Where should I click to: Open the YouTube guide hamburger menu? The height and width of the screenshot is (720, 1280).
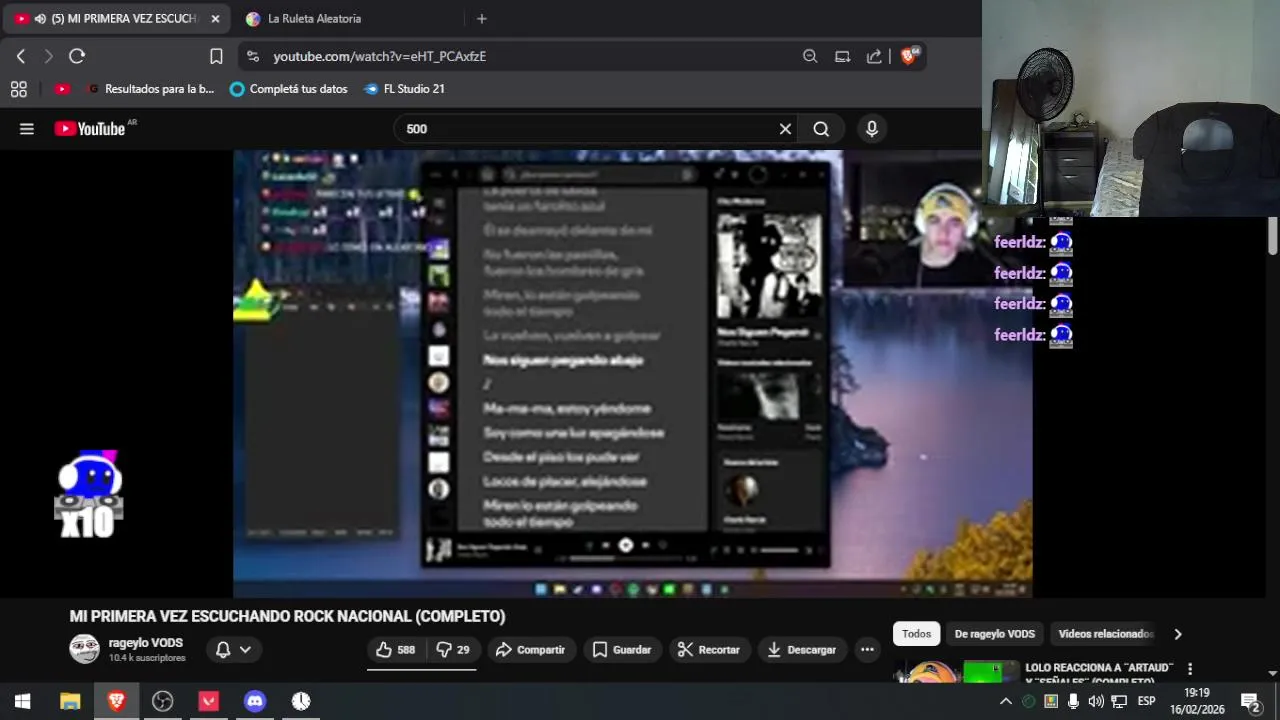(x=27, y=129)
